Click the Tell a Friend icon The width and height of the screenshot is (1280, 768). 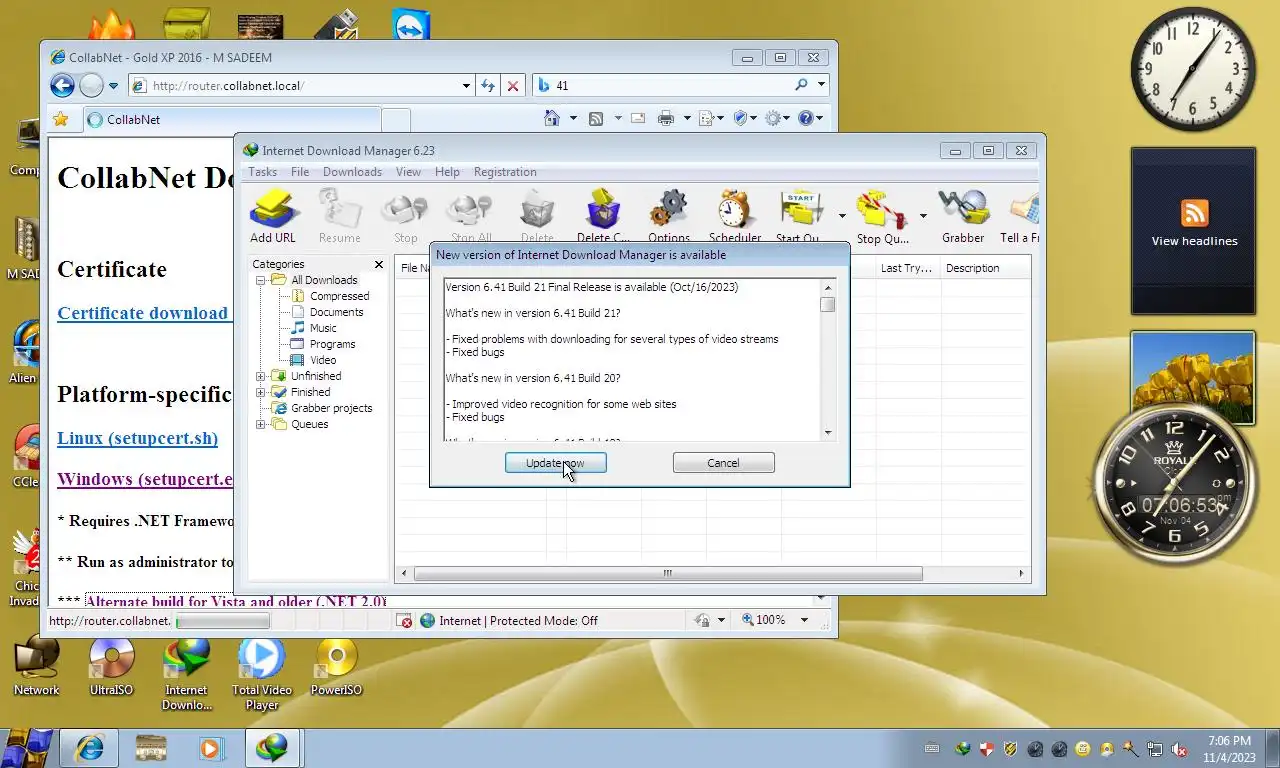[1023, 208]
